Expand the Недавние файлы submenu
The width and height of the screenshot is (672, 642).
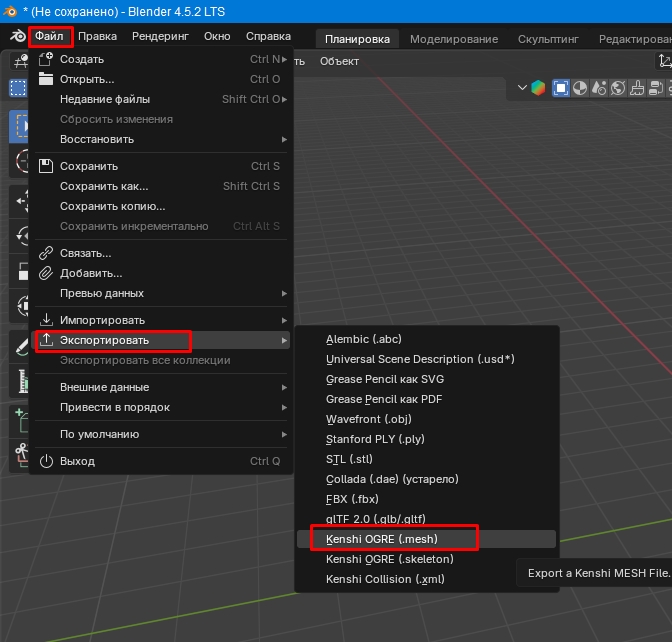point(284,99)
